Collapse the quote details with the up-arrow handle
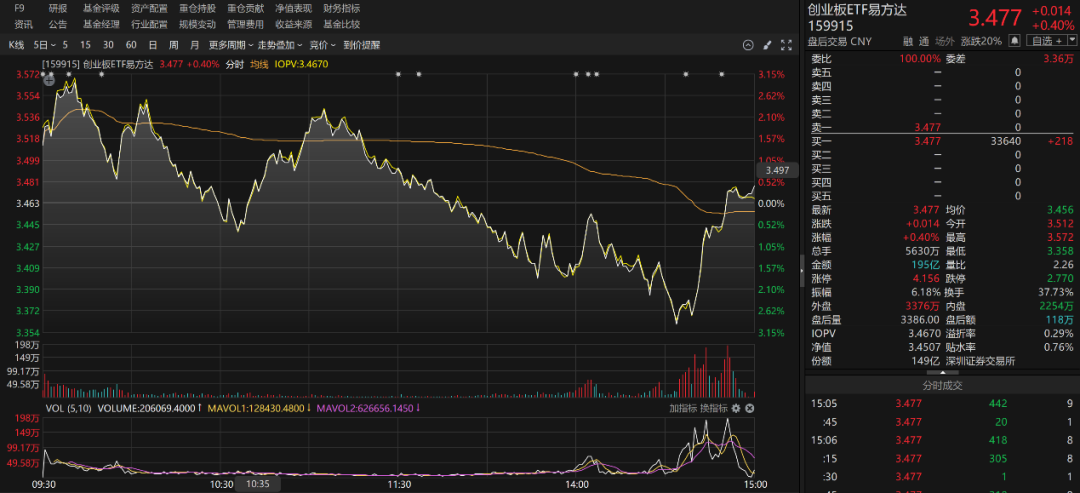The width and height of the screenshot is (1080, 493). click(944, 373)
